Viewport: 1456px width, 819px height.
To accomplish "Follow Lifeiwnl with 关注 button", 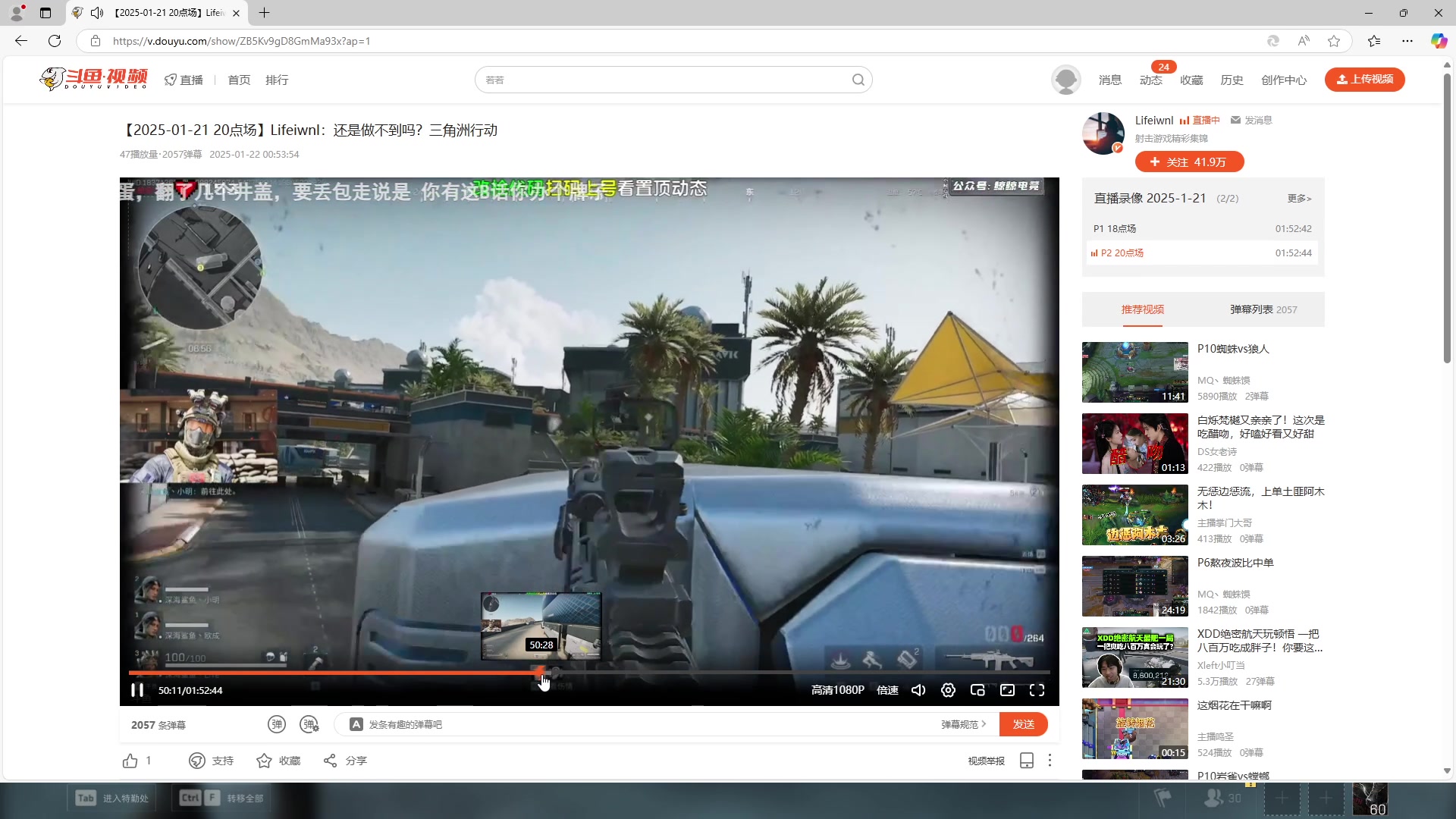I will click(1189, 162).
